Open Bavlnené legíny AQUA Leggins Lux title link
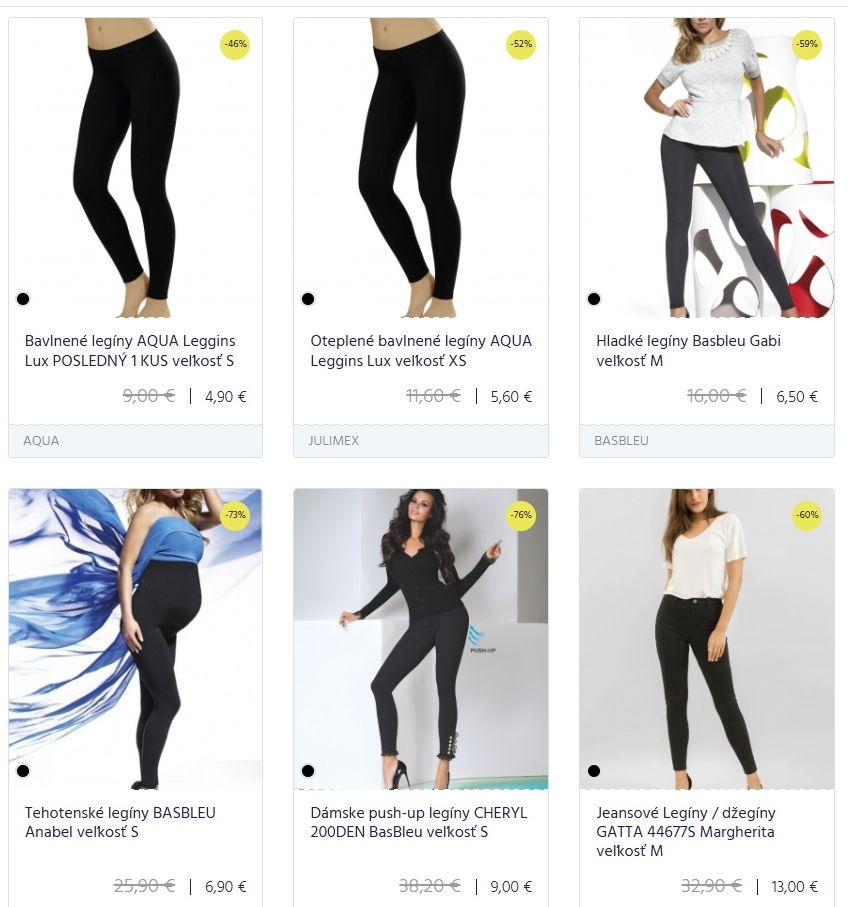The height and width of the screenshot is (907, 848). point(130,351)
